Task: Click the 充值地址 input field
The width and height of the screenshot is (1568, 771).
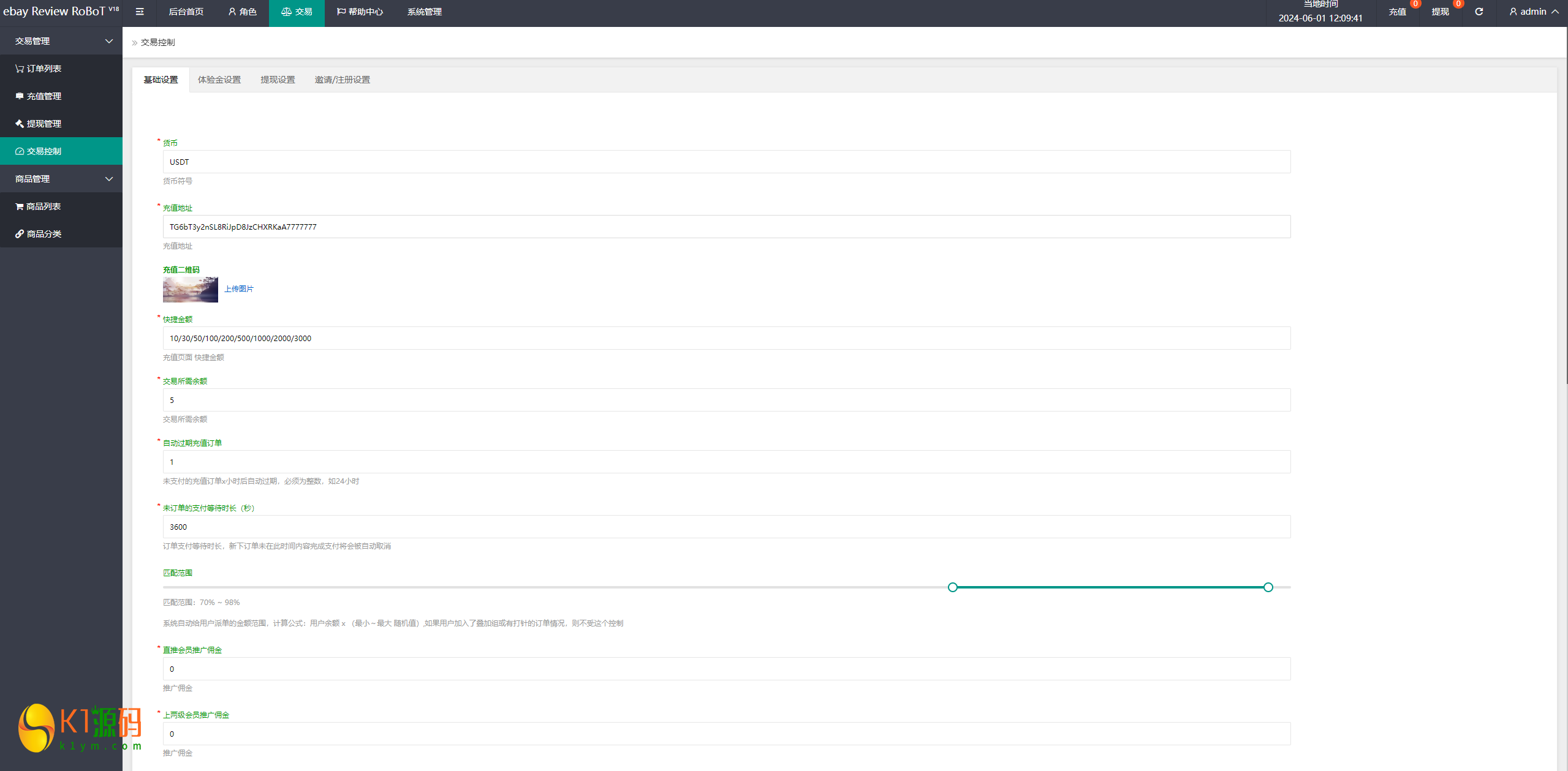Action: pyautogui.click(x=726, y=227)
